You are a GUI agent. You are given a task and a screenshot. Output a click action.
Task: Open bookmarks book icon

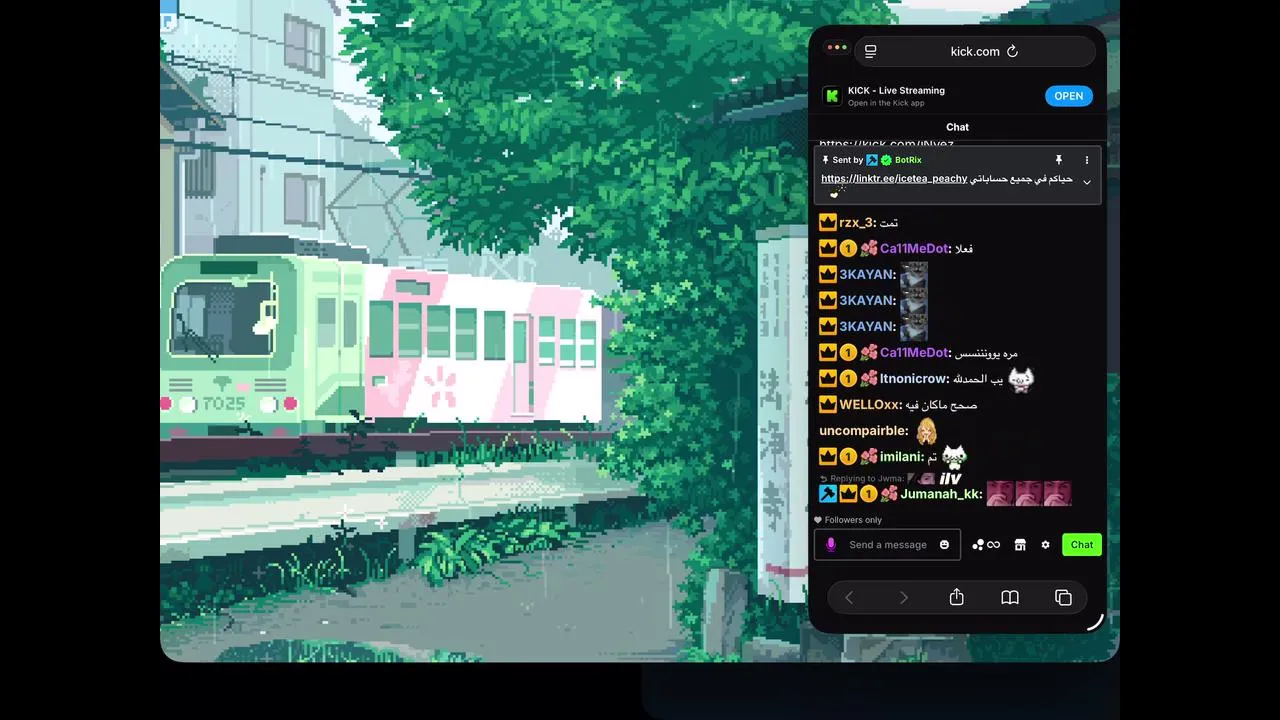(1010, 597)
